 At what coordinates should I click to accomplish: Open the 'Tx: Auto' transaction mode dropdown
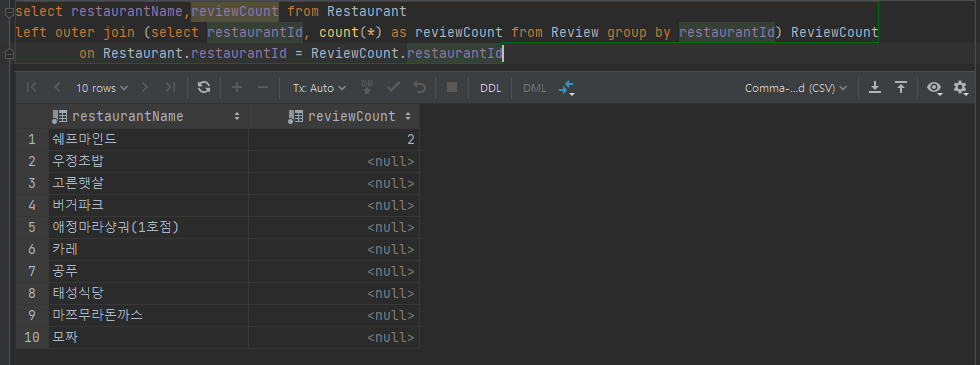tap(319, 88)
